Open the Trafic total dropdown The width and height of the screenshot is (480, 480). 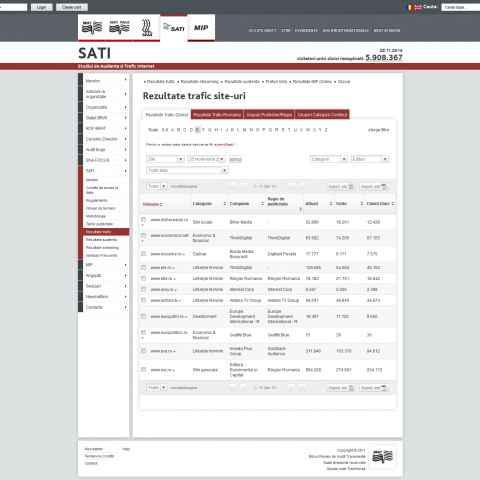[187, 170]
